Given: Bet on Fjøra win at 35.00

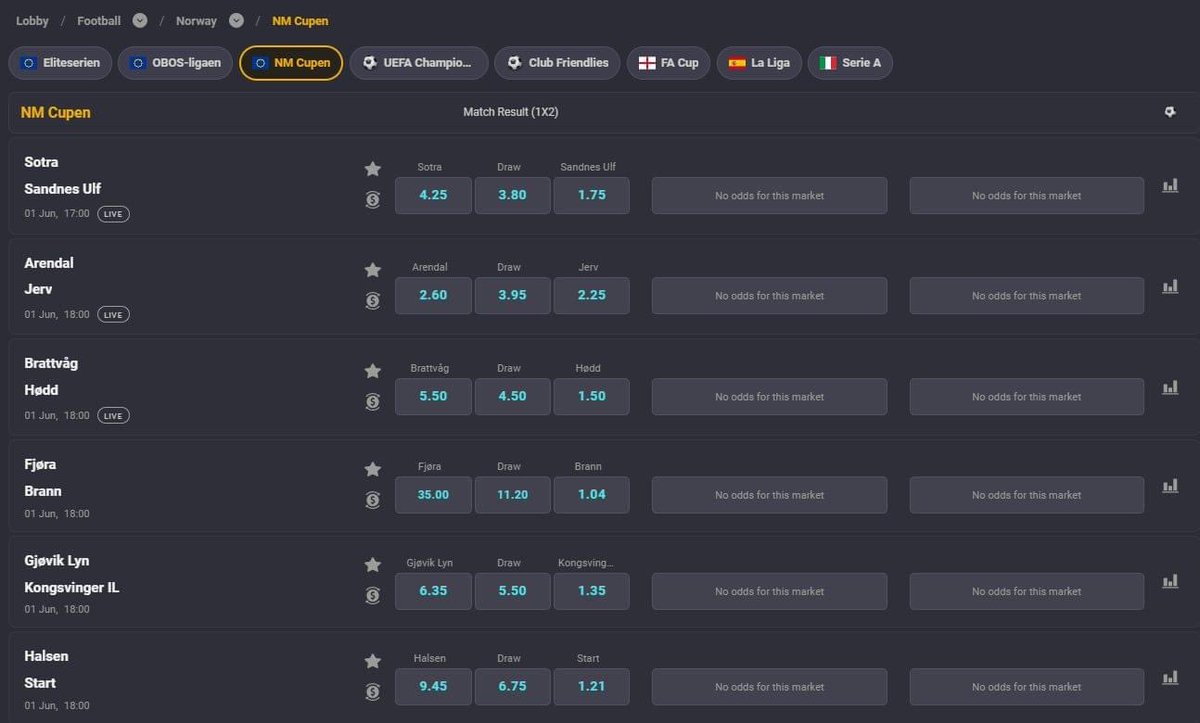Looking at the screenshot, I should click(x=433, y=495).
